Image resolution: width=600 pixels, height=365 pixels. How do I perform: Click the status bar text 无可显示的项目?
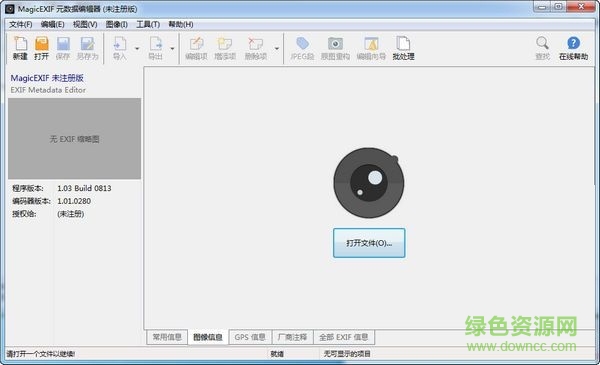tap(347, 354)
